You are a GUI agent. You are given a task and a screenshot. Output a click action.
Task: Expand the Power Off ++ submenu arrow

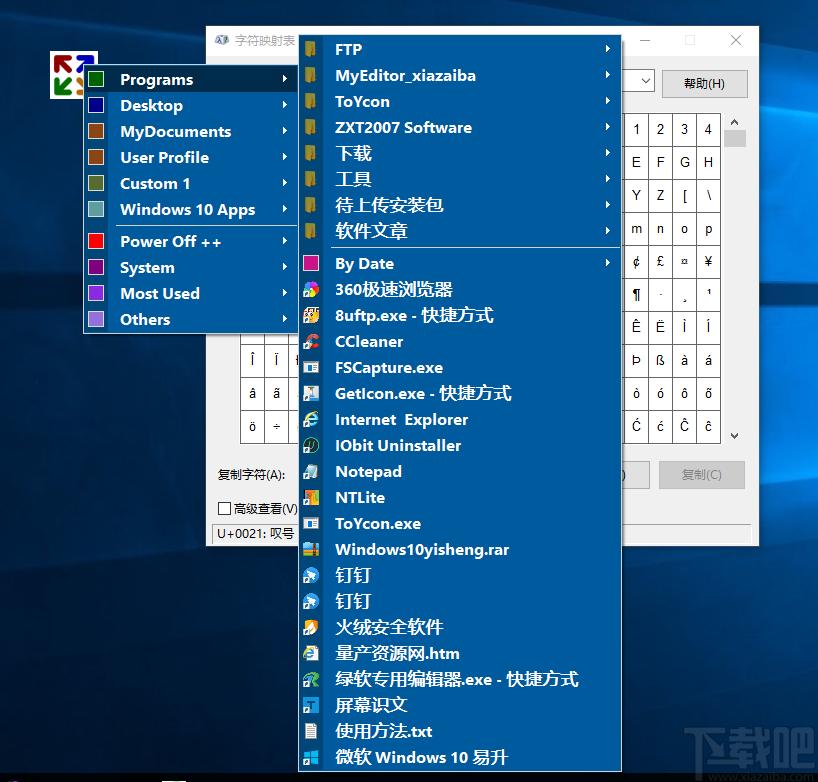click(285, 241)
